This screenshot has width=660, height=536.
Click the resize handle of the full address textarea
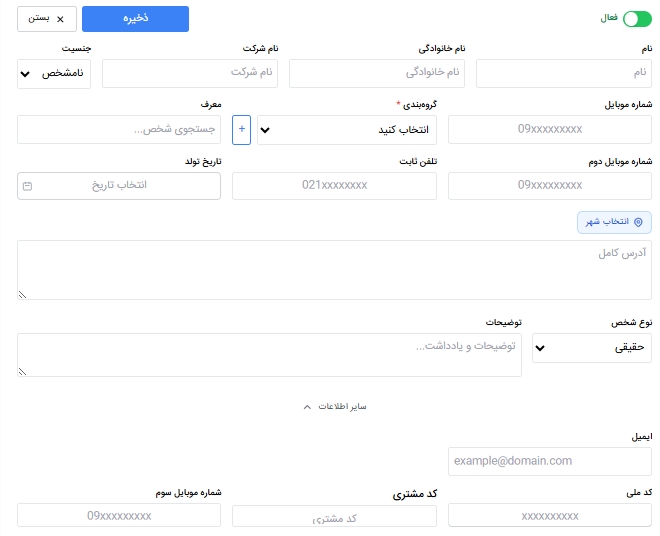pyautogui.click(x=22, y=295)
